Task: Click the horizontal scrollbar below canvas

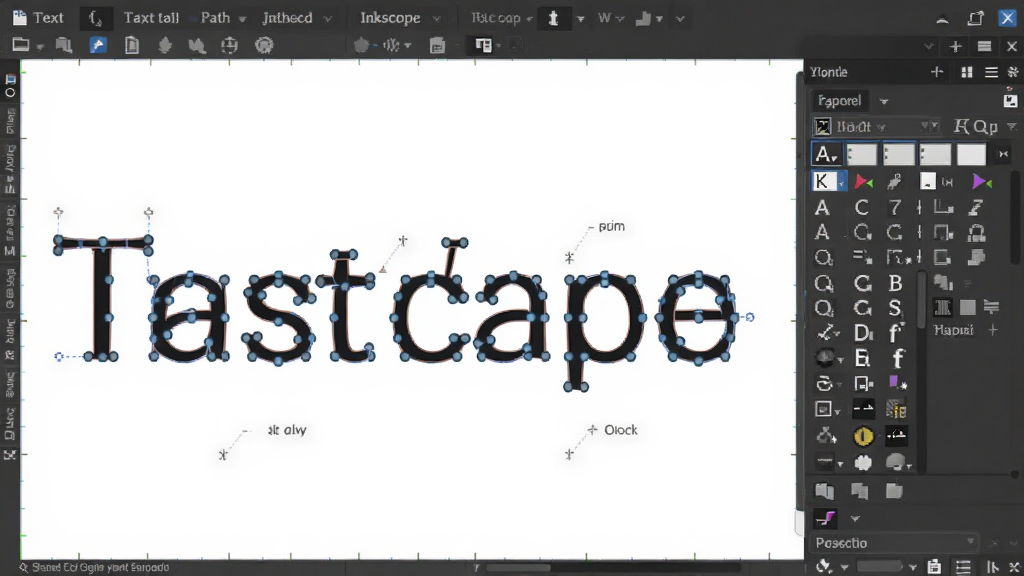Action: point(517,568)
